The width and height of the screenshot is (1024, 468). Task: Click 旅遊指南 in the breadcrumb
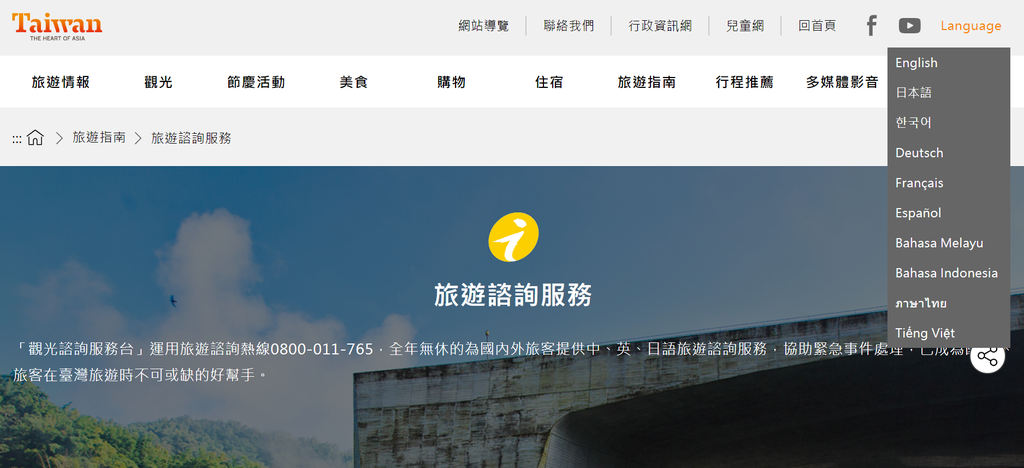click(99, 138)
